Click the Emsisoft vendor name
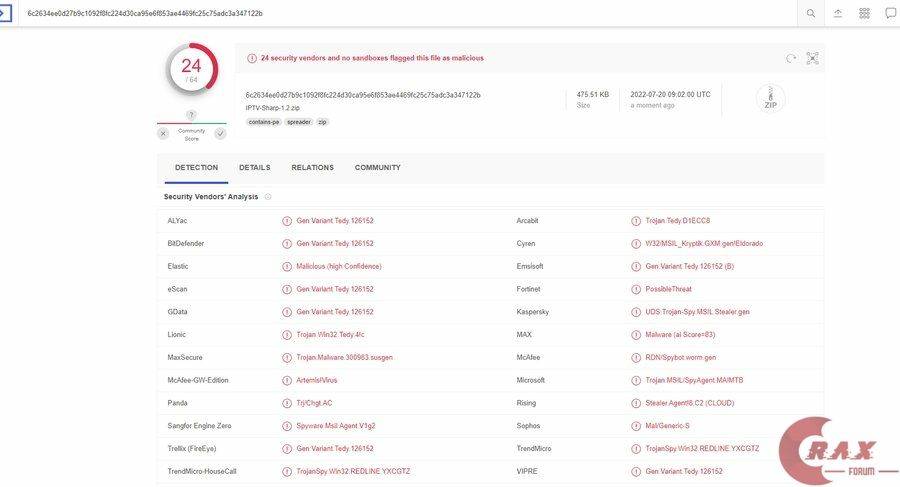This screenshot has height=487, width=900. click(530, 266)
